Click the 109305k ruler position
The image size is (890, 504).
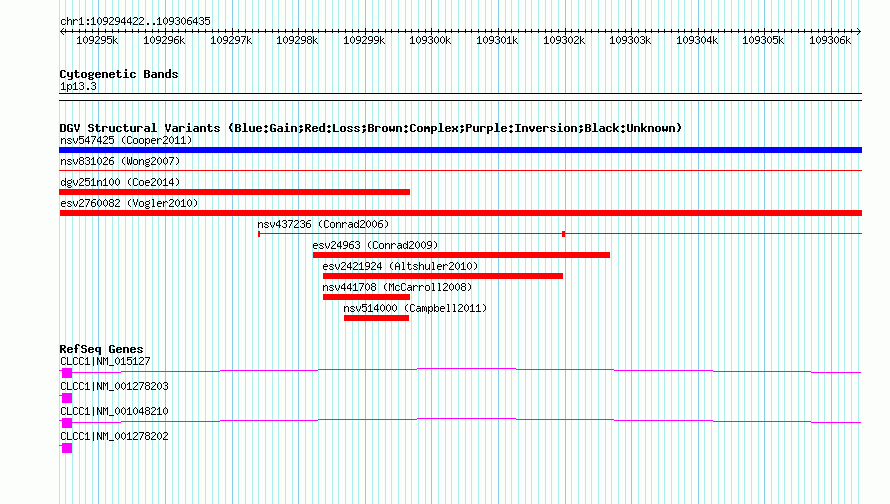tap(763, 40)
